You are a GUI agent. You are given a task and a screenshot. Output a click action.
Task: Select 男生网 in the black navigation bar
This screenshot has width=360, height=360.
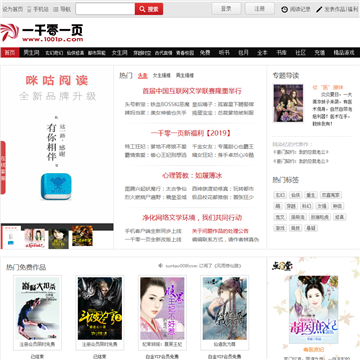[x=31, y=53]
